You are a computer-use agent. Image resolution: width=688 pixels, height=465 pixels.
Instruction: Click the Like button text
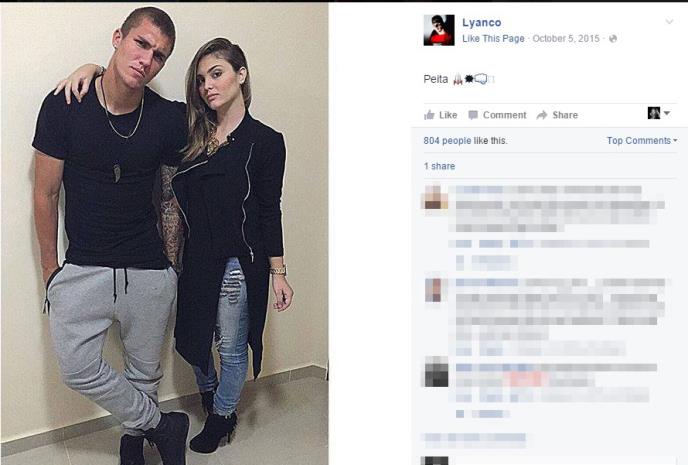coord(448,115)
